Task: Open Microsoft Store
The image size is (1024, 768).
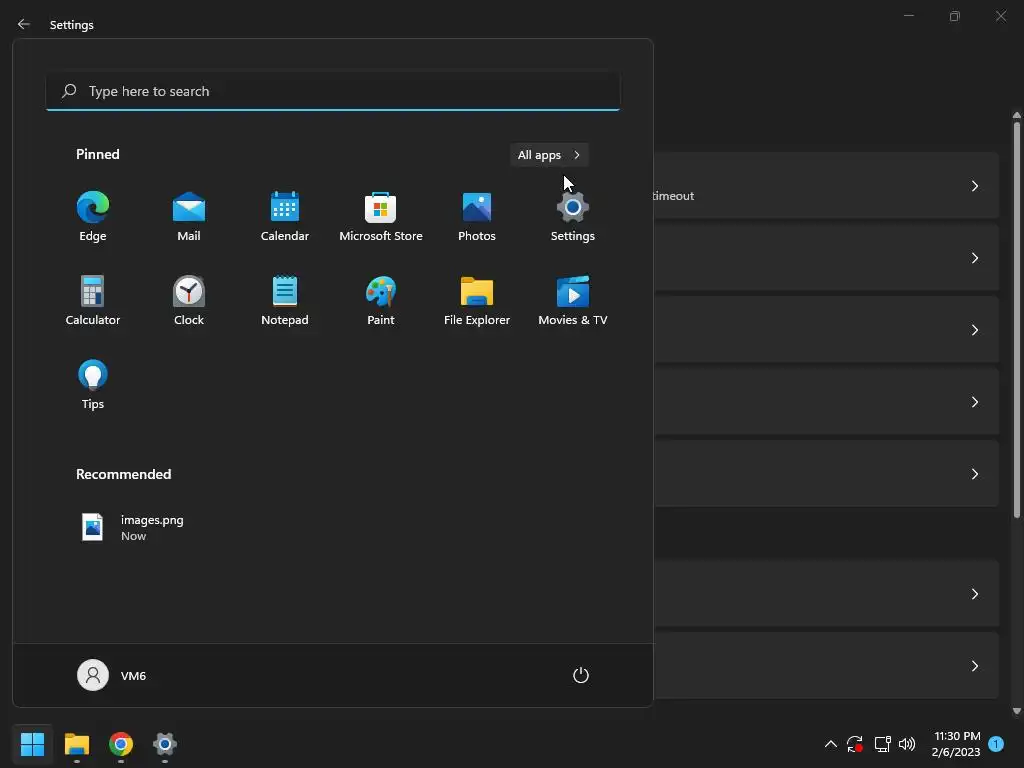Action: 381,217
